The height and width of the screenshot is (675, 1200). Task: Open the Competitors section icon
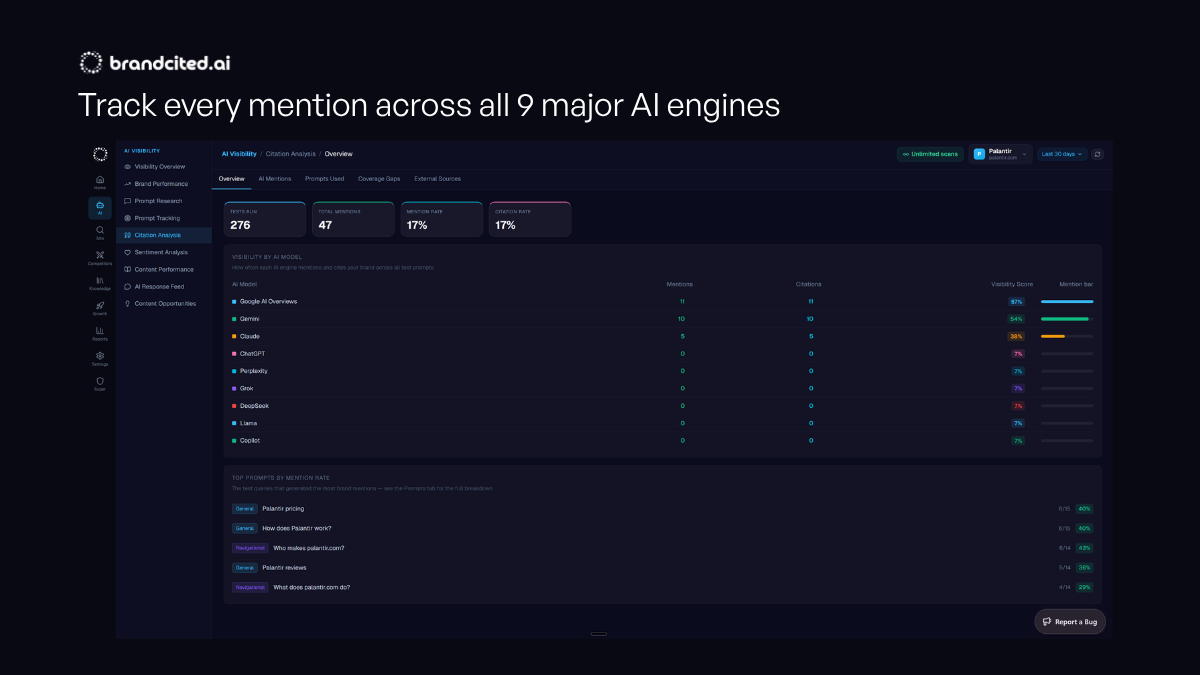click(100, 257)
